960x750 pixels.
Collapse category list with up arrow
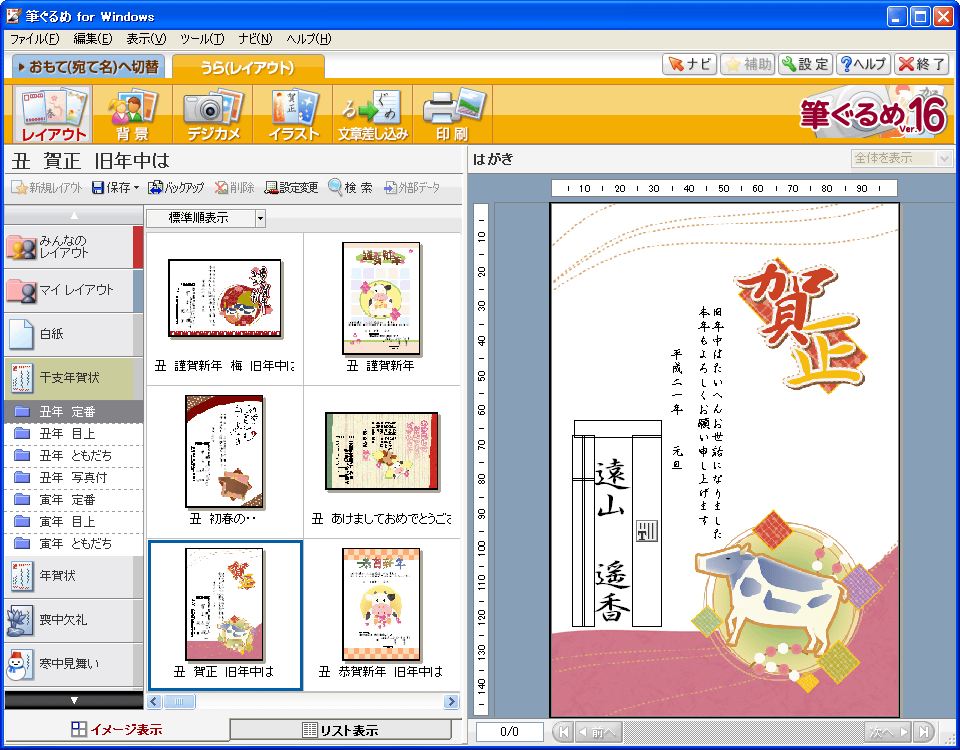pyautogui.click(x=74, y=215)
